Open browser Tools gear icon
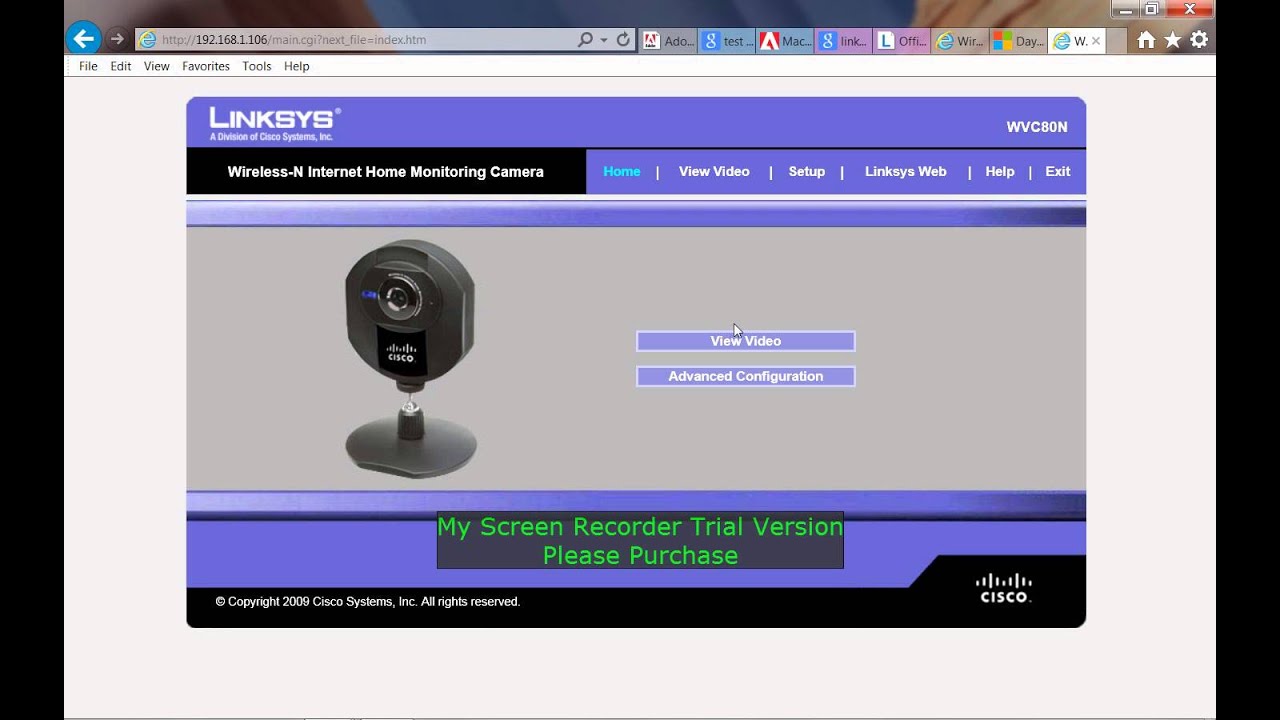 pyautogui.click(x=1199, y=40)
